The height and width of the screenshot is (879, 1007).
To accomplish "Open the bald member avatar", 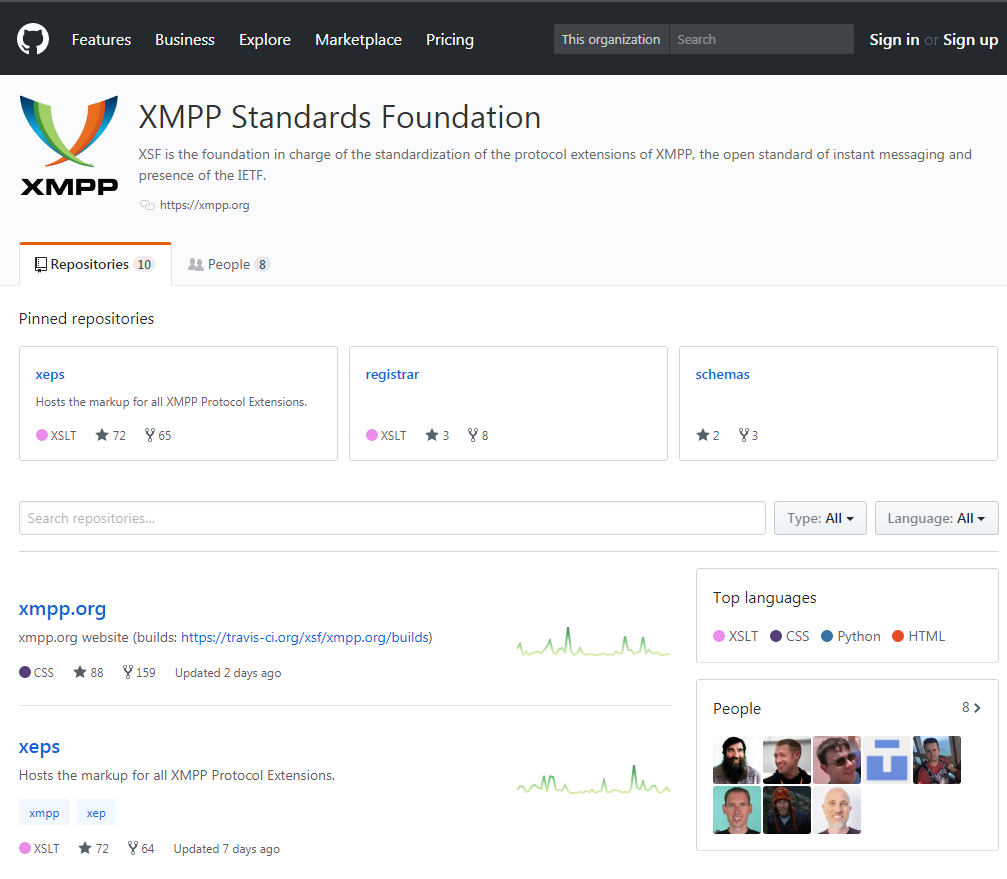I will pyautogui.click(x=837, y=810).
